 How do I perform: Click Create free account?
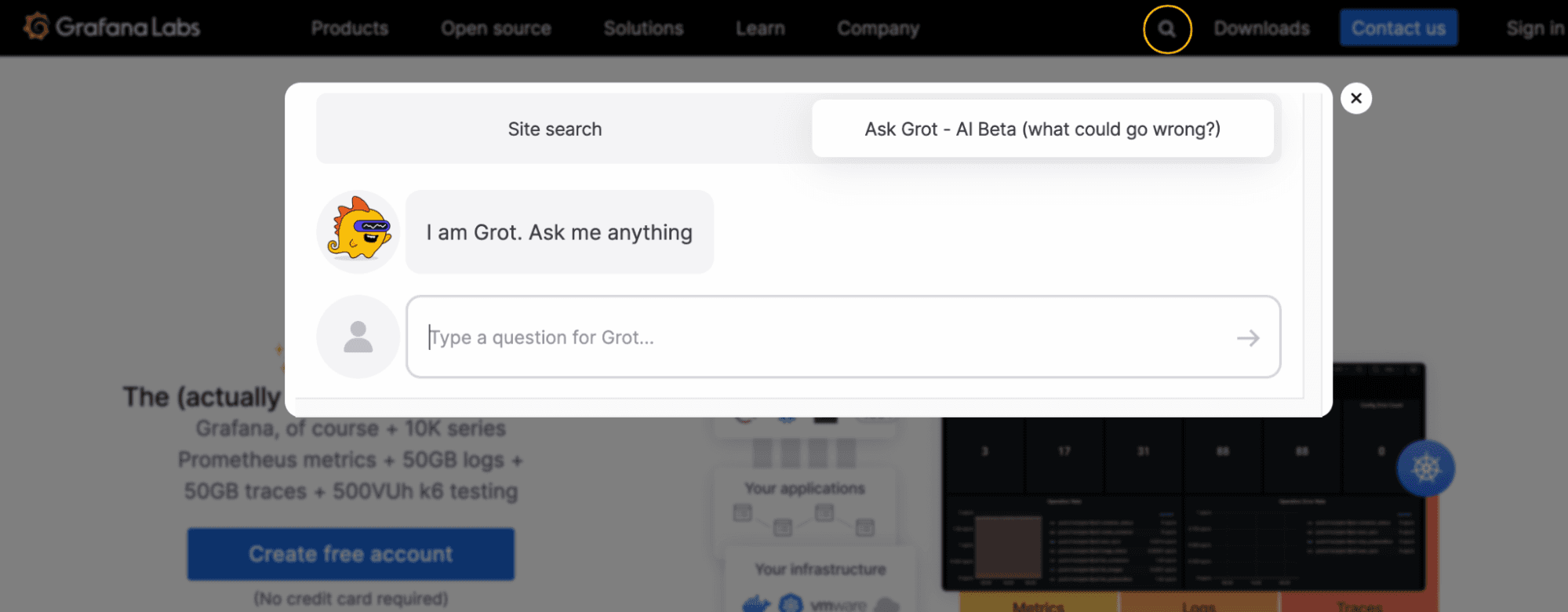click(x=350, y=554)
